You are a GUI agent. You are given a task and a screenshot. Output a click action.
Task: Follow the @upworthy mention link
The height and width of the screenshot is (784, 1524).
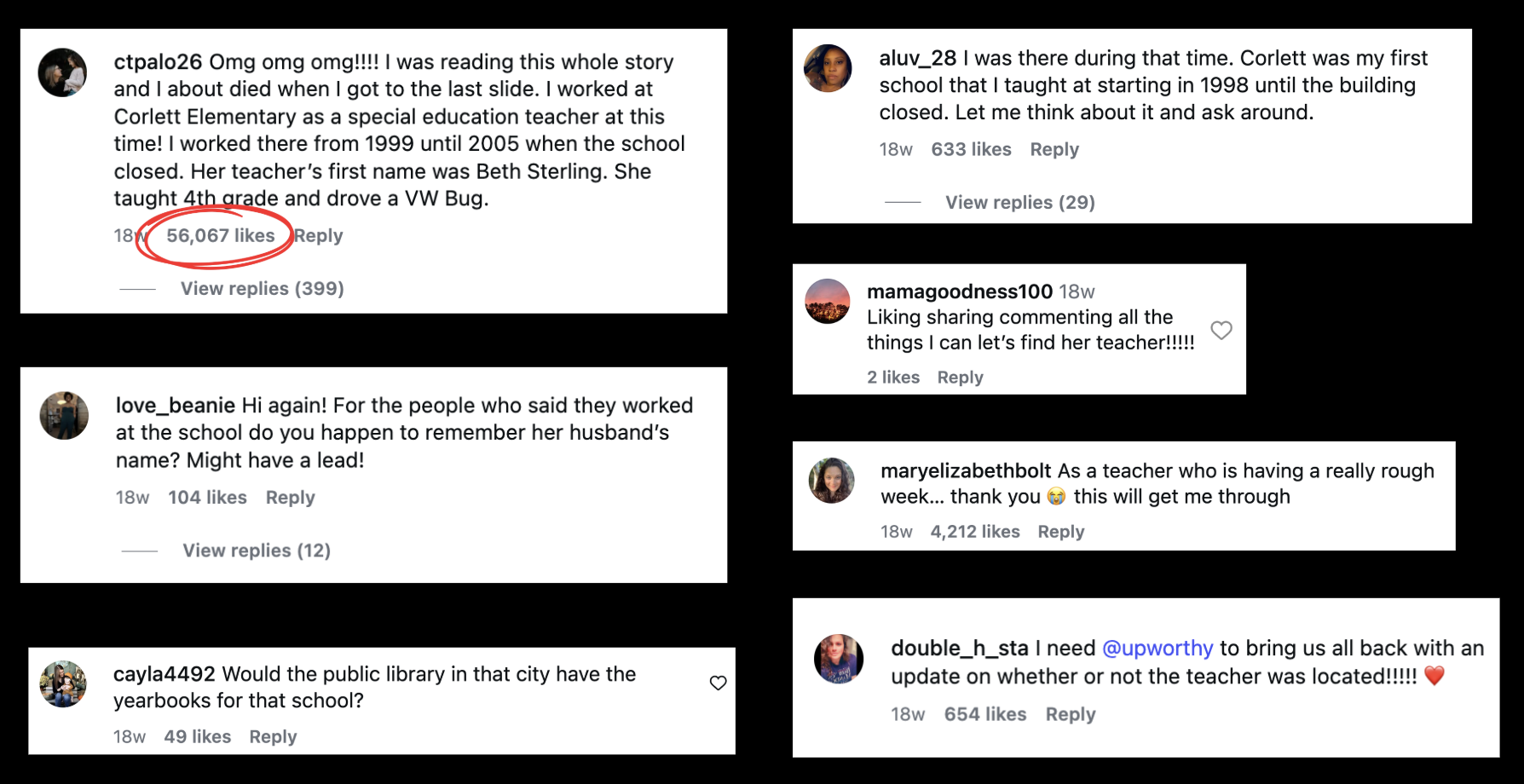coord(1157,649)
